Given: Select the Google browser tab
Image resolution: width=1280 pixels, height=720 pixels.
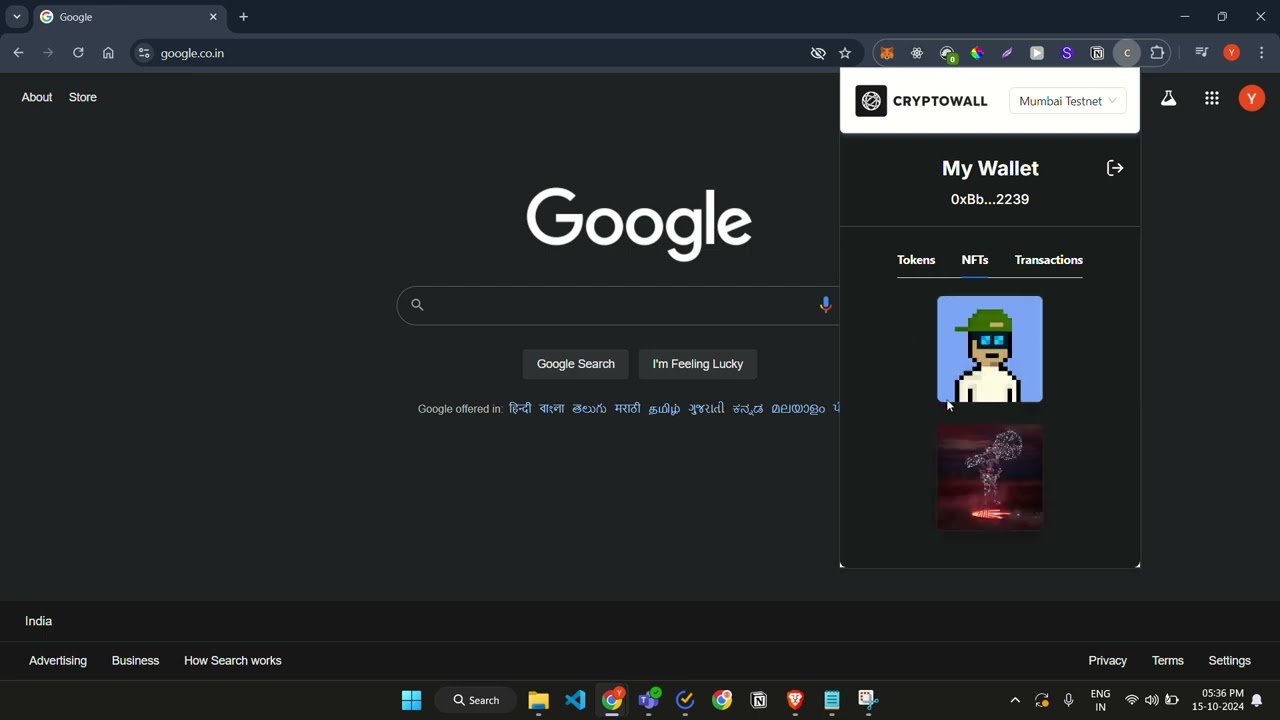Looking at the screenshot, I should pos(130,17).
